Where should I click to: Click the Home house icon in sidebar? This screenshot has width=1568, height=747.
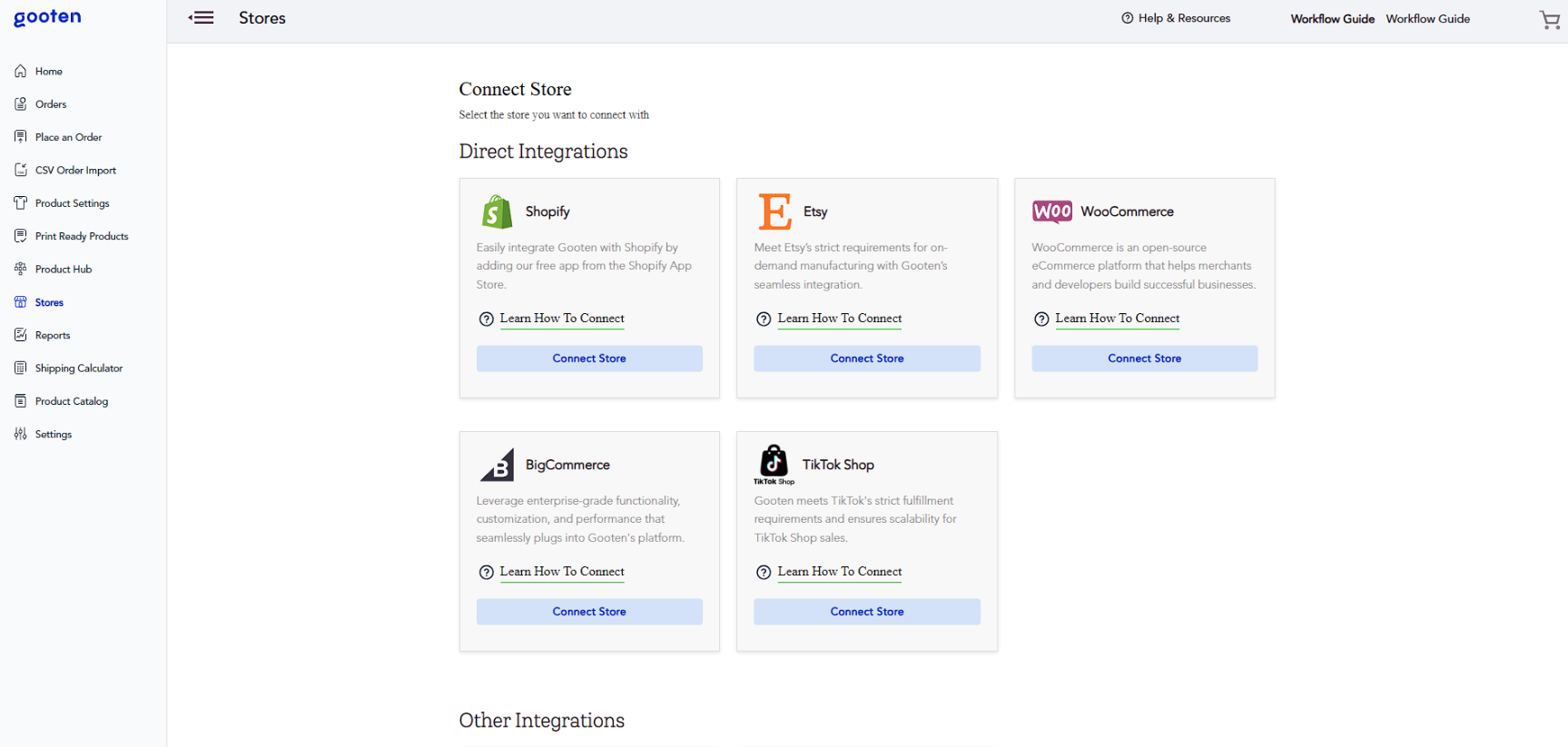(x=21, y=71)
